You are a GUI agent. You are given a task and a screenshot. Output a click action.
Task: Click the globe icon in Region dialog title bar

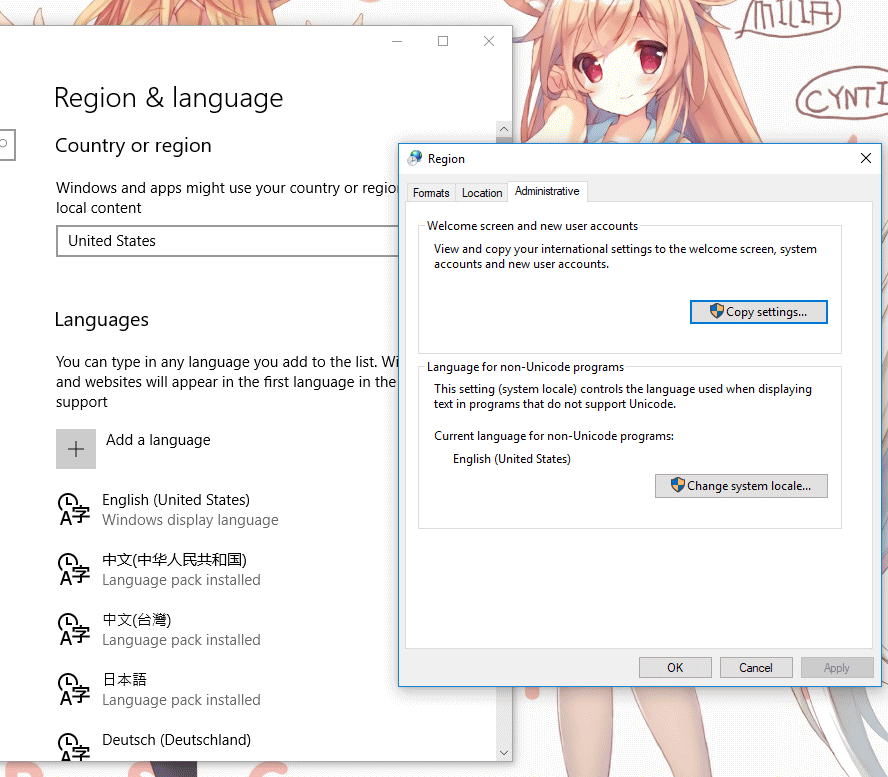[415, 158]
